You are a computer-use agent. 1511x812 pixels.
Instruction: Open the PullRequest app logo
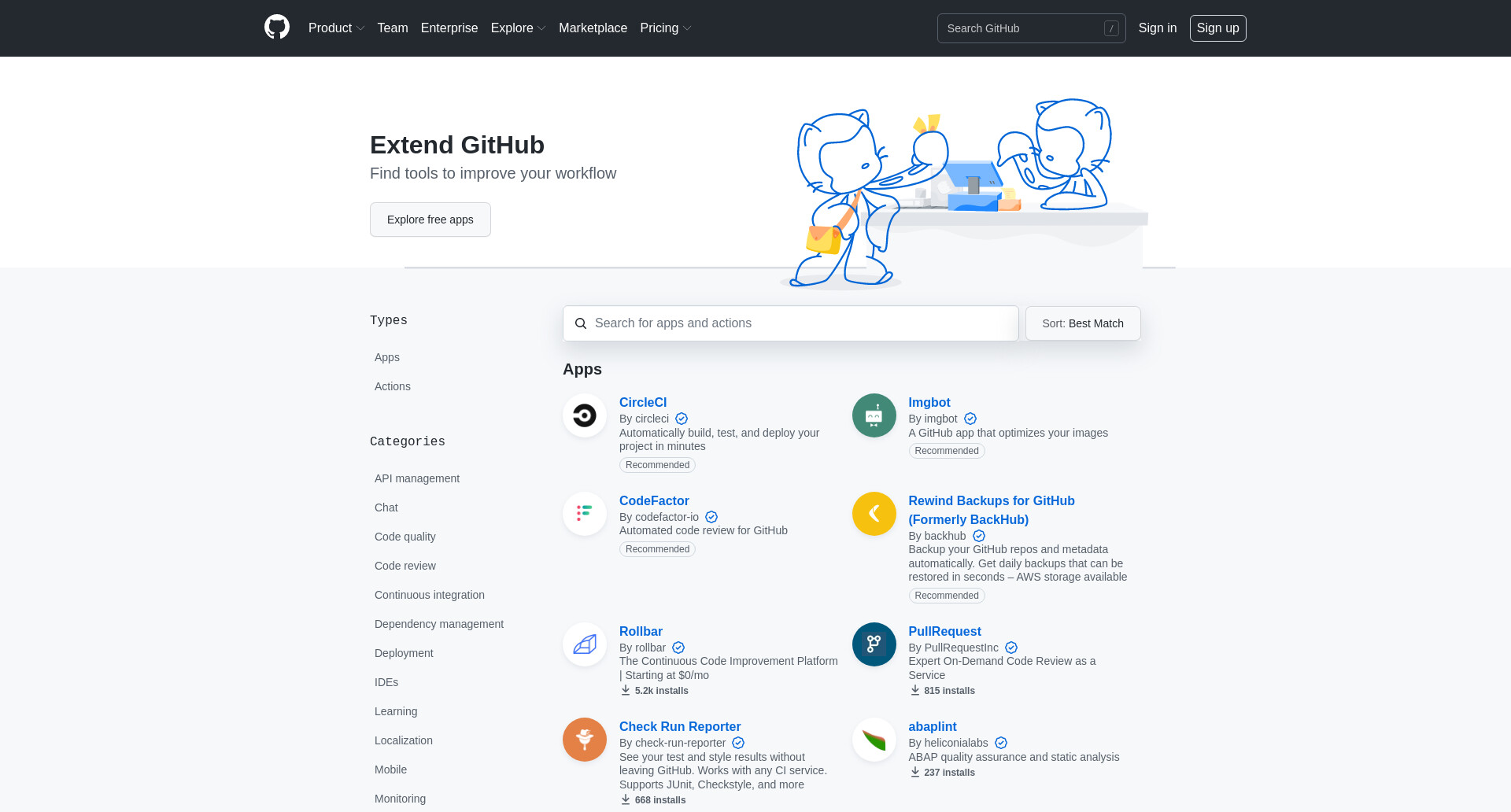pyautogui.click(x=874, y=644)
